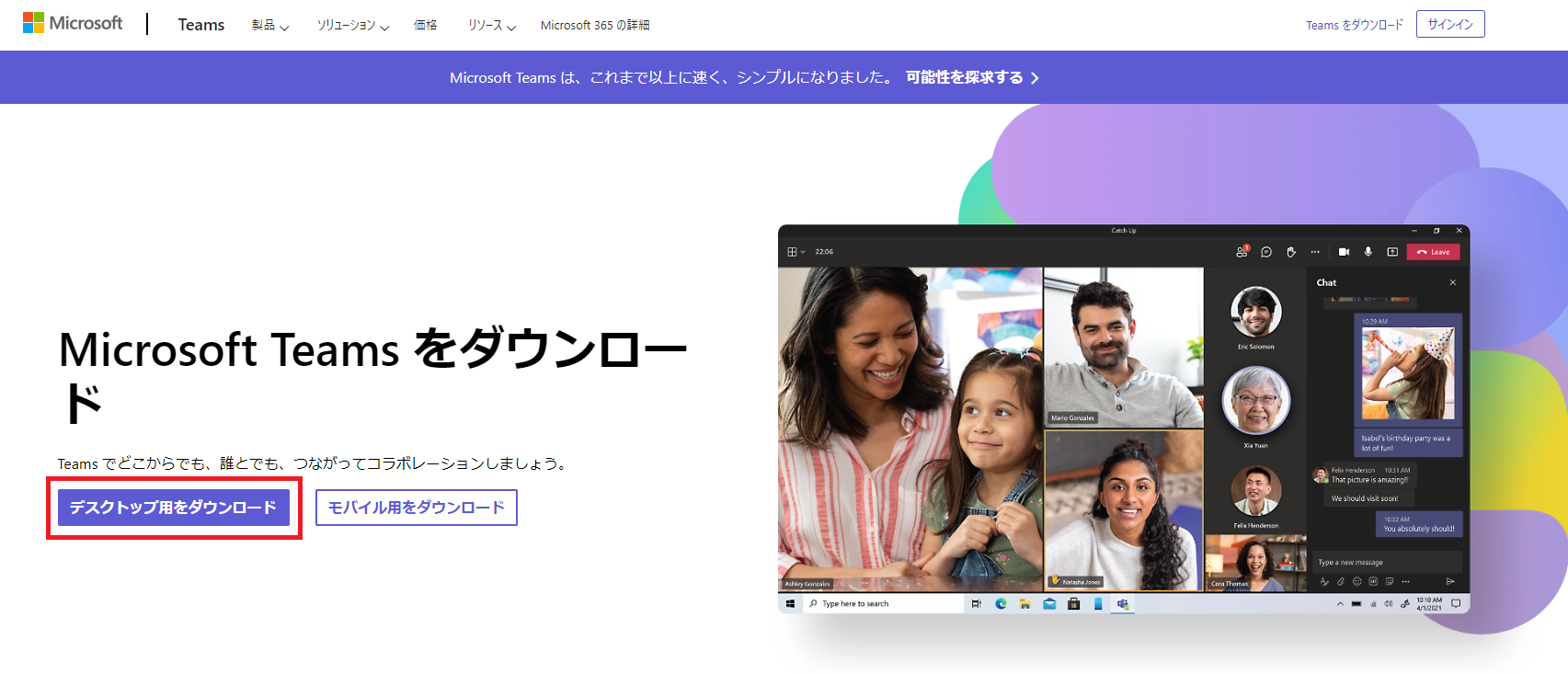
Task: Expand the ソリューション dropdown menu
Action: 353,26
